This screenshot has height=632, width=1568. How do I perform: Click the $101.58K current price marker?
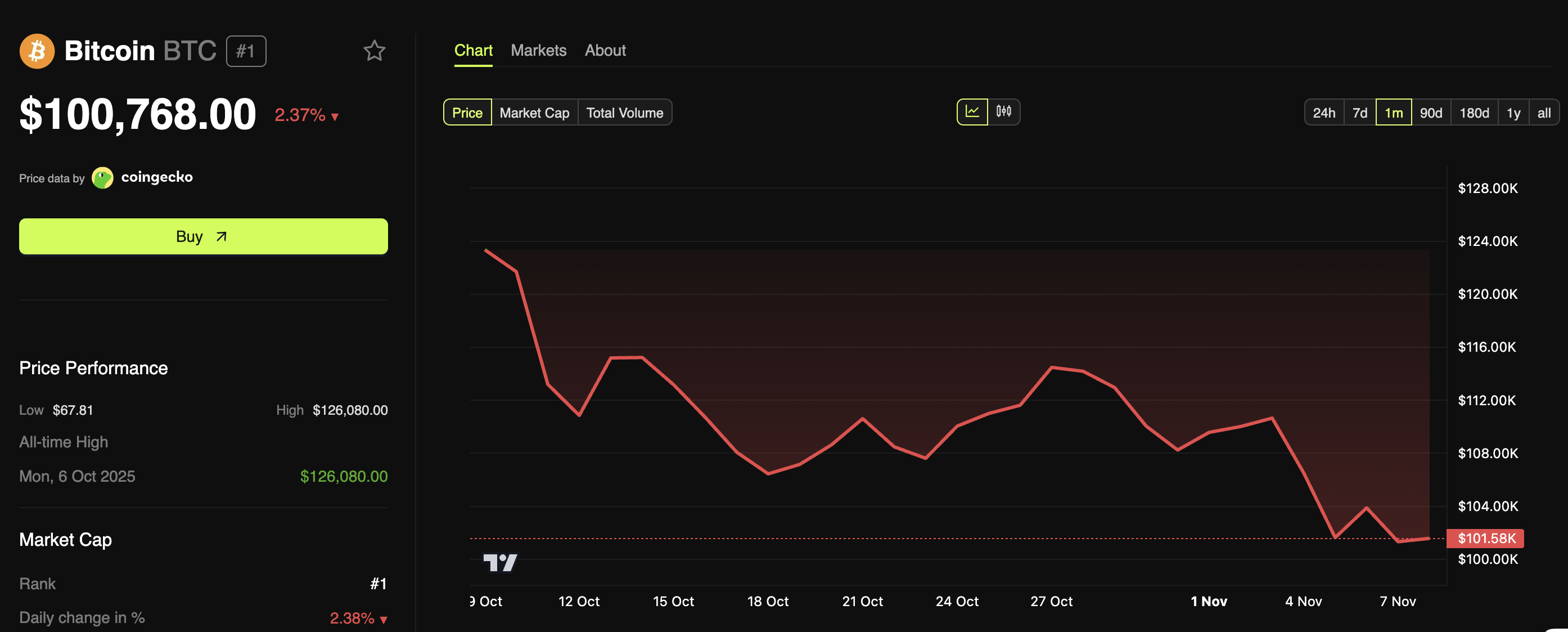[1485, 538]
